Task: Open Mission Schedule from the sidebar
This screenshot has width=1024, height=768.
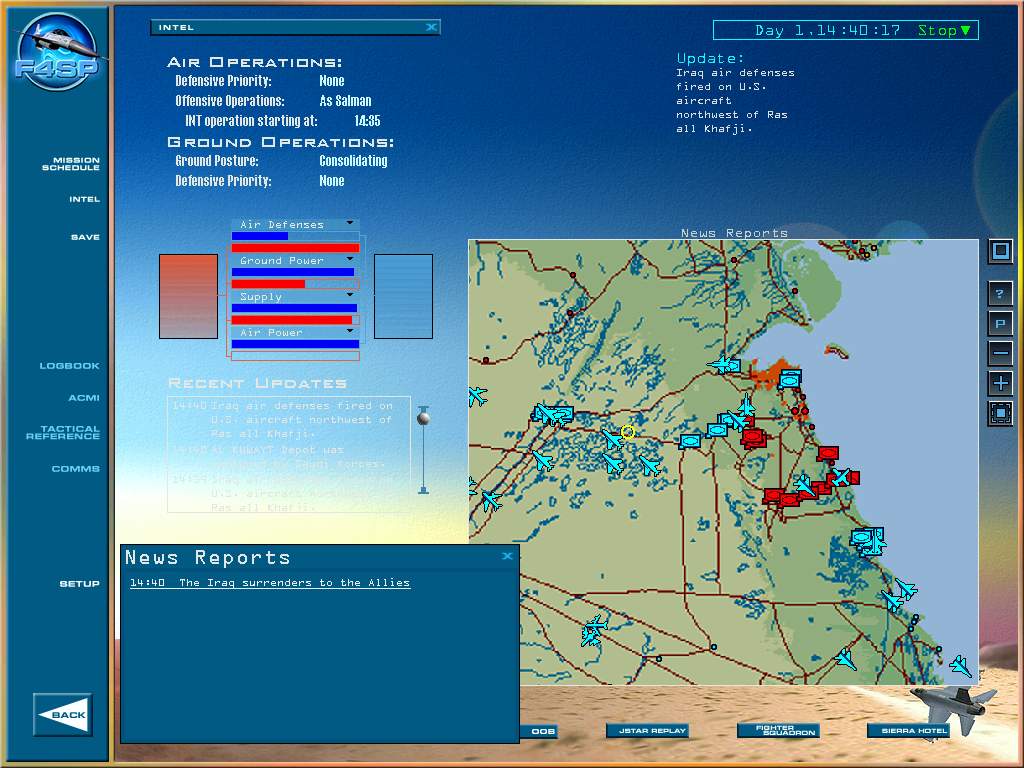Action: (71, 163)
